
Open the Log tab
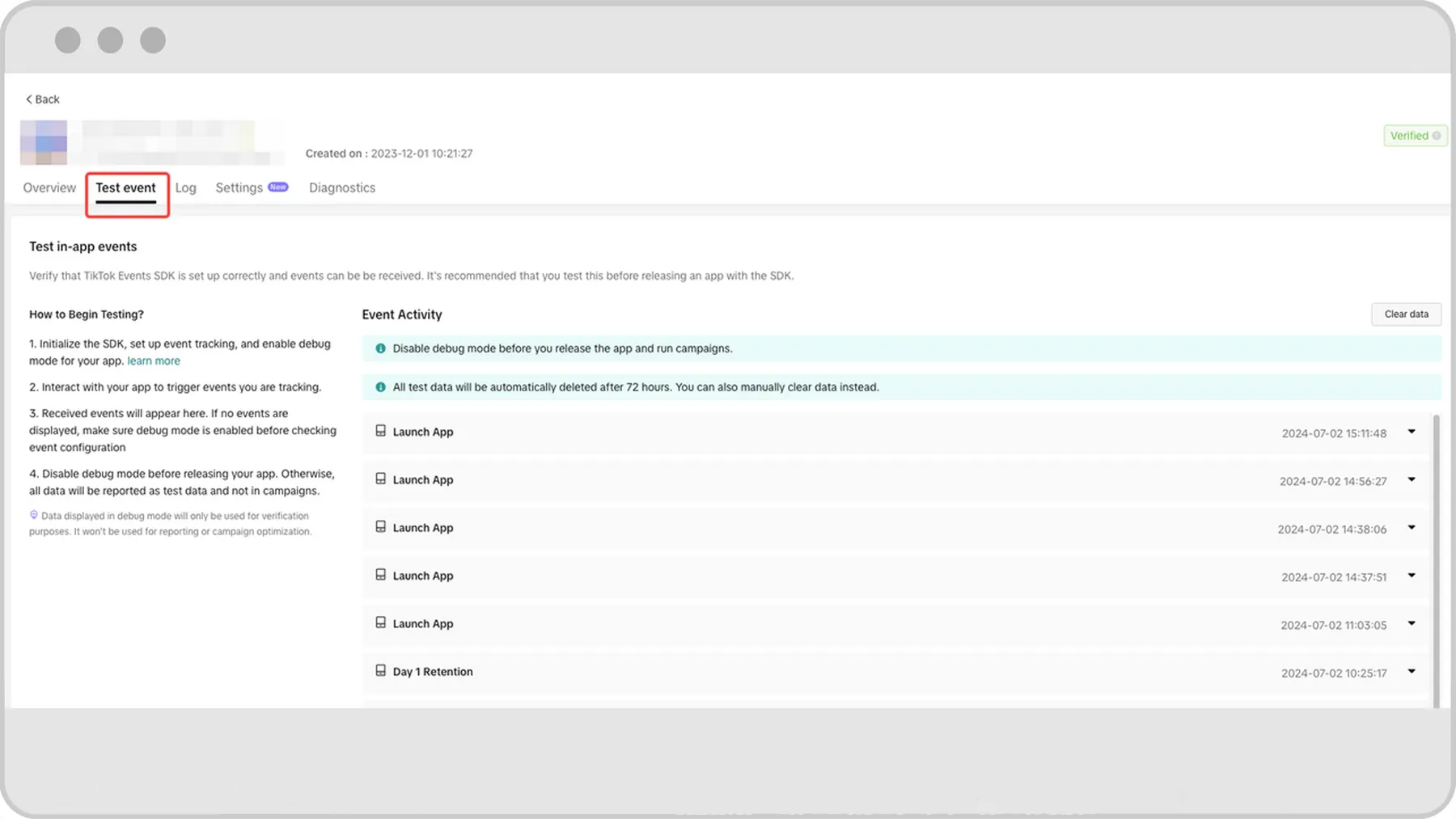pyautogui.click(x=185, y=188)
